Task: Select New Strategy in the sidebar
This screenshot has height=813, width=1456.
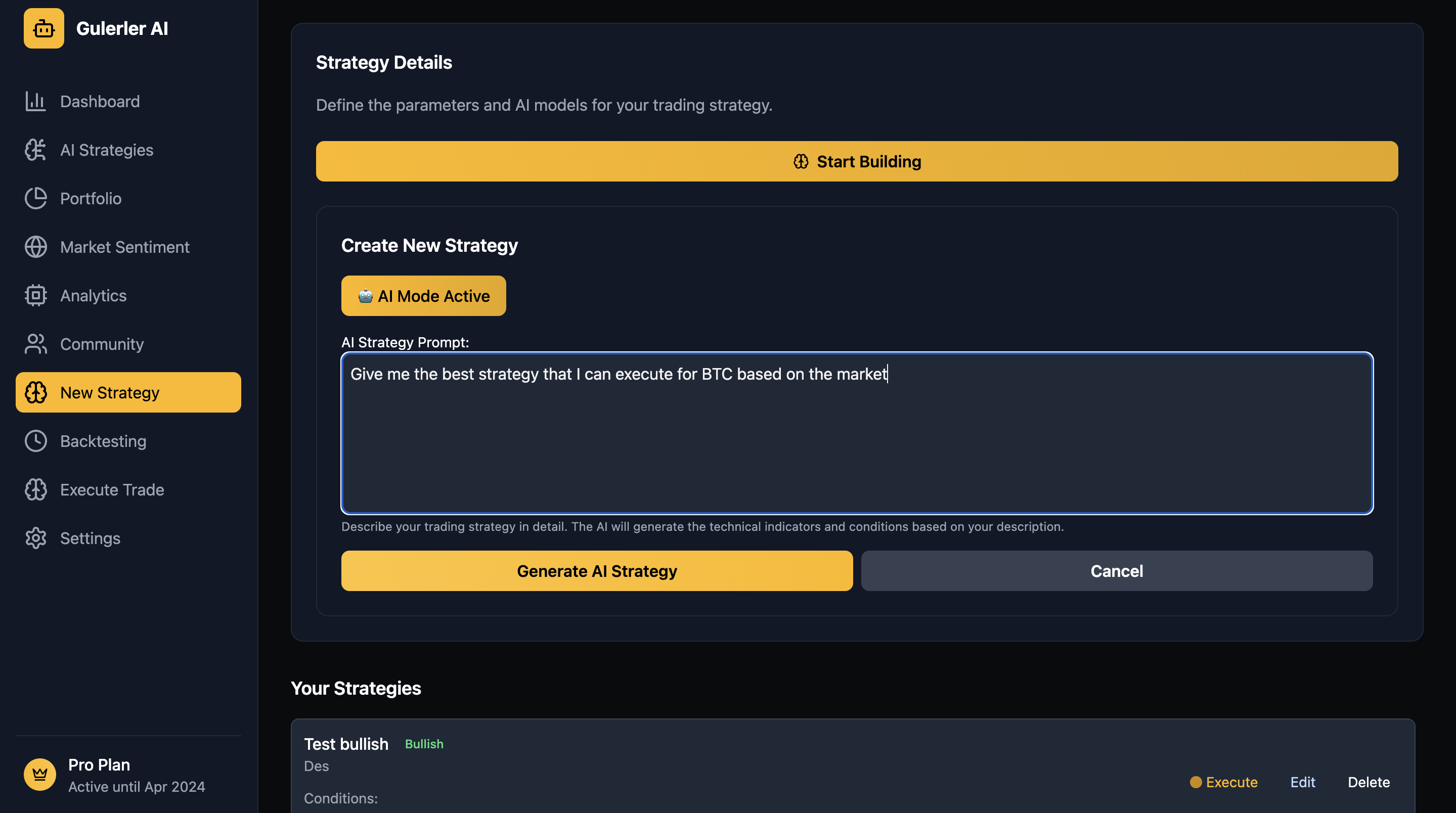Action: coord(128,393)
